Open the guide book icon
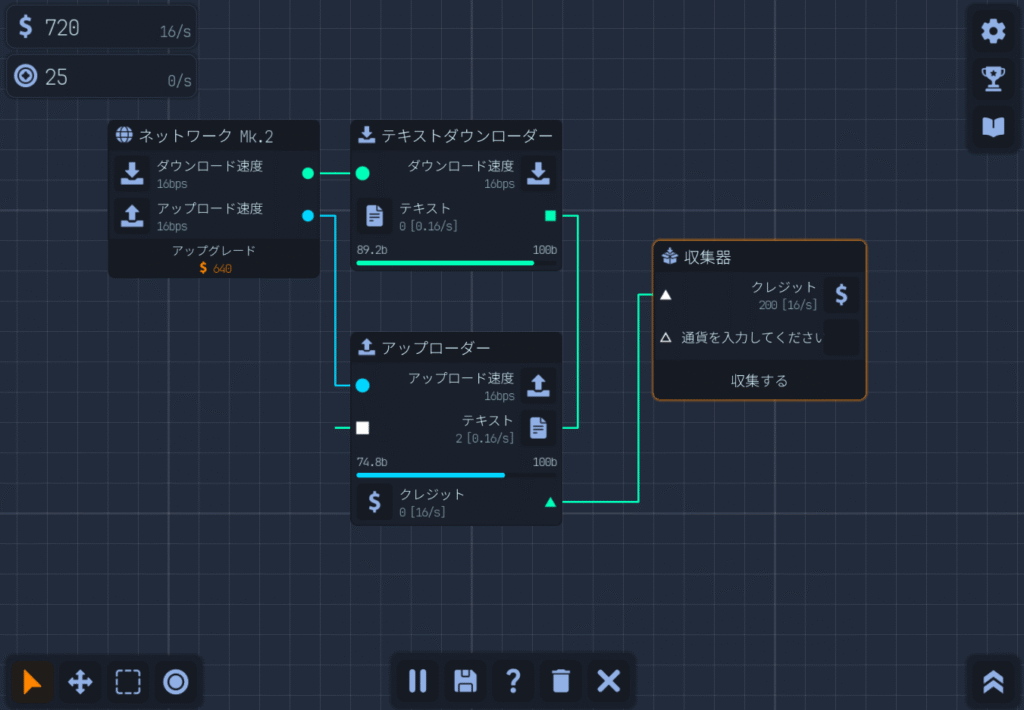 click(x=993, y=128)
